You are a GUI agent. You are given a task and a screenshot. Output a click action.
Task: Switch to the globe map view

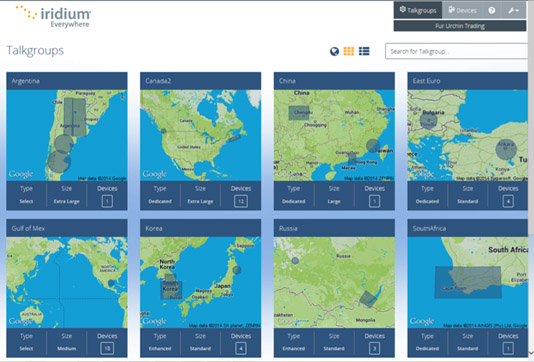pyautogui.click(x=334, y=51)
